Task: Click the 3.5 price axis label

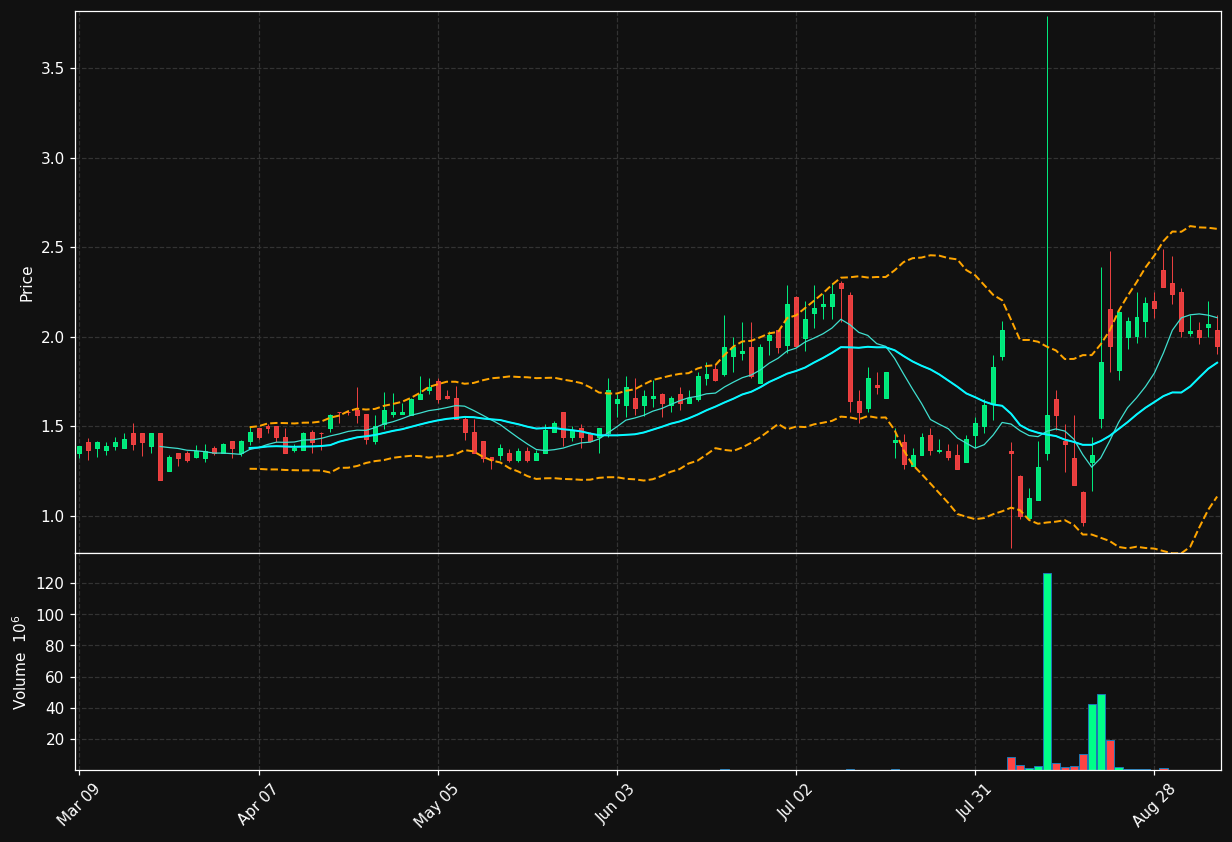Action: (x=52, y=68)
